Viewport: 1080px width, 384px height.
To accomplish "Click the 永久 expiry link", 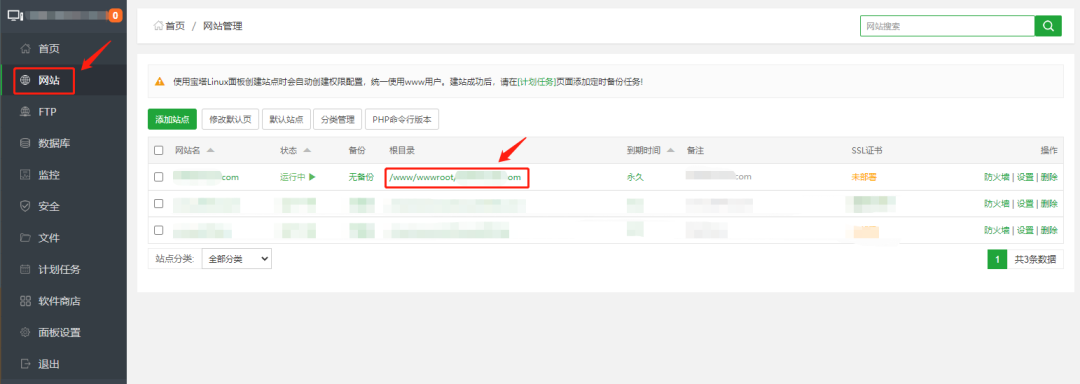I will pyautogui.click(x=635, y=177).
